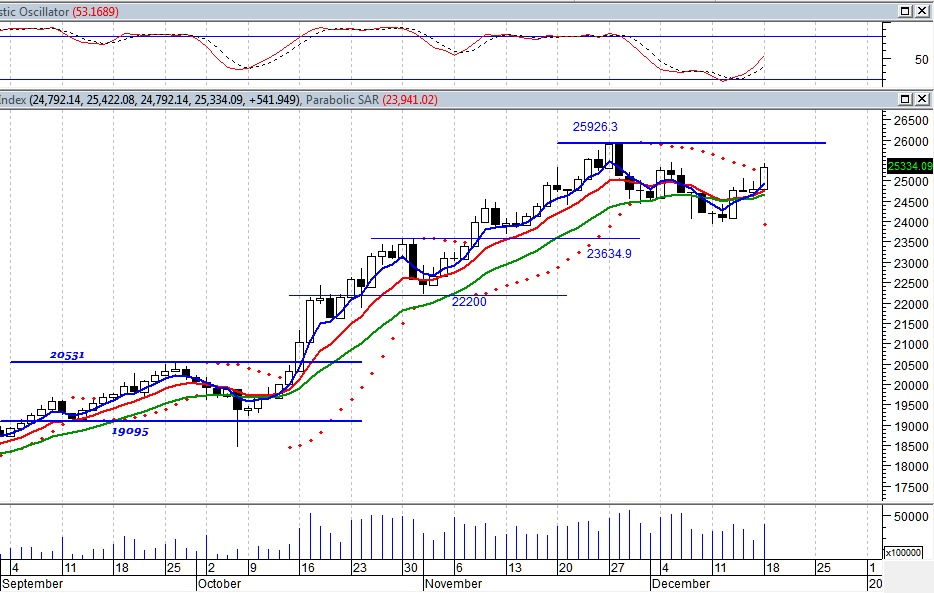
Task: Click the September label on date axis
Action: point(33,583)
